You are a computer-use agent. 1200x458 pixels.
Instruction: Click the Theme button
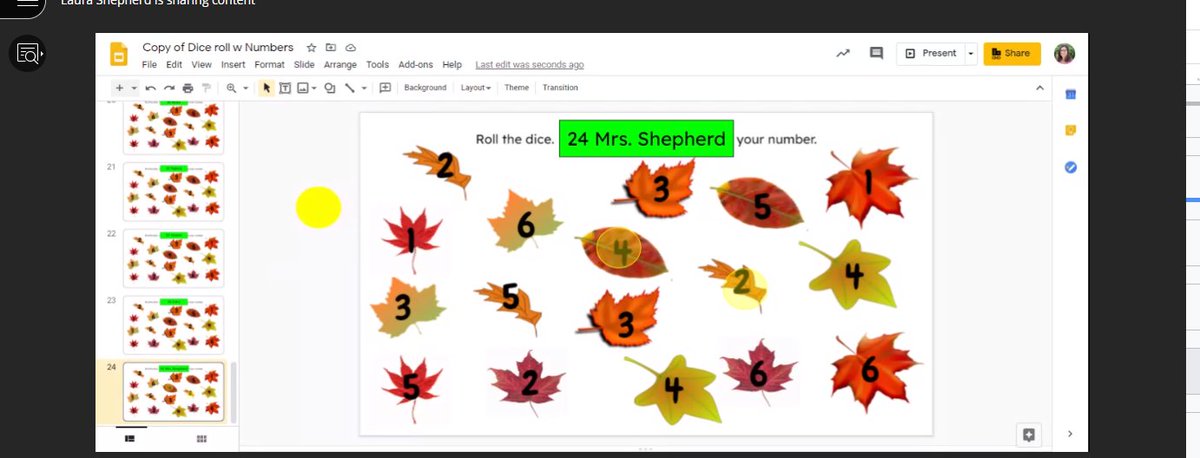(x=516, y=88)
